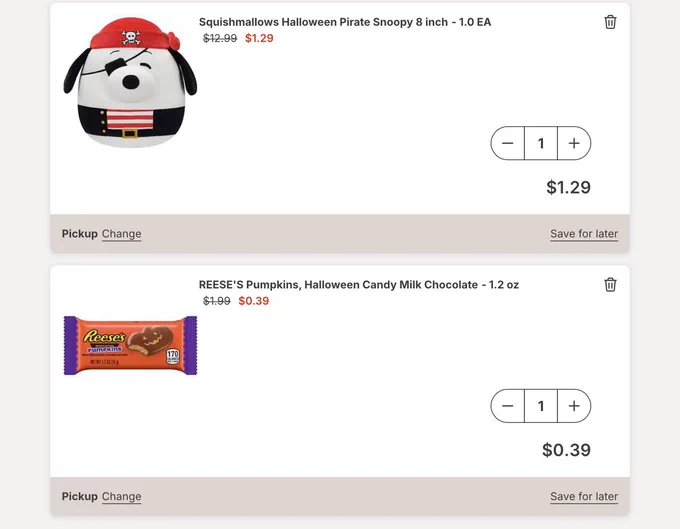This screenshot has height=529, width=680.
Task: Click the Pirate Snoopy quantity field
Action: [x=541, y=143]
